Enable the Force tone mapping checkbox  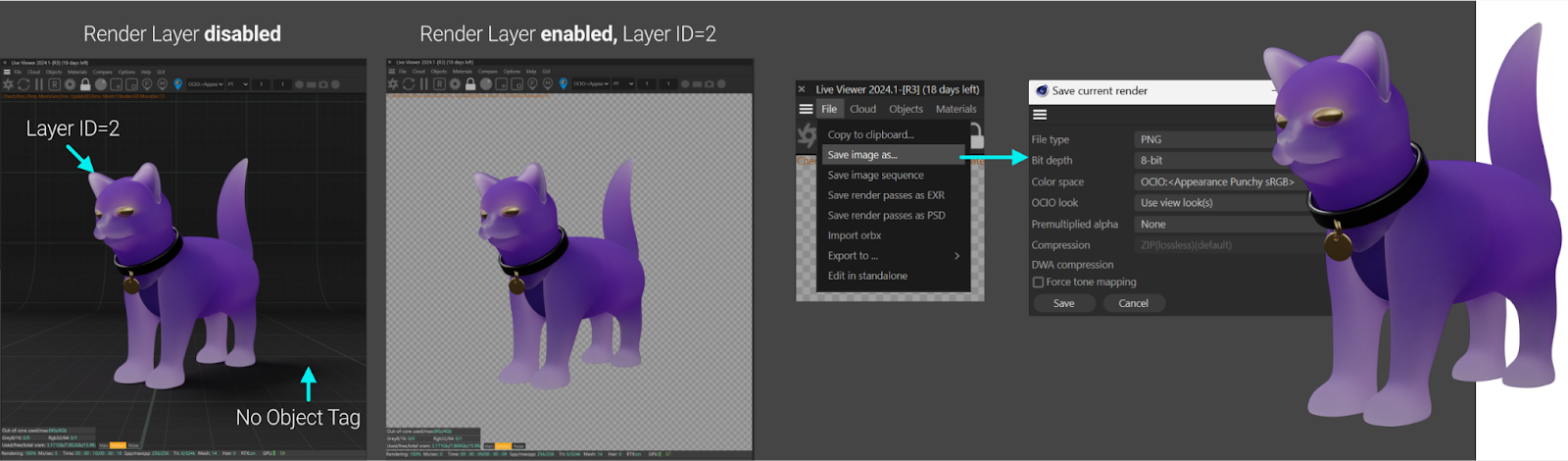[x=1038, y=282]
